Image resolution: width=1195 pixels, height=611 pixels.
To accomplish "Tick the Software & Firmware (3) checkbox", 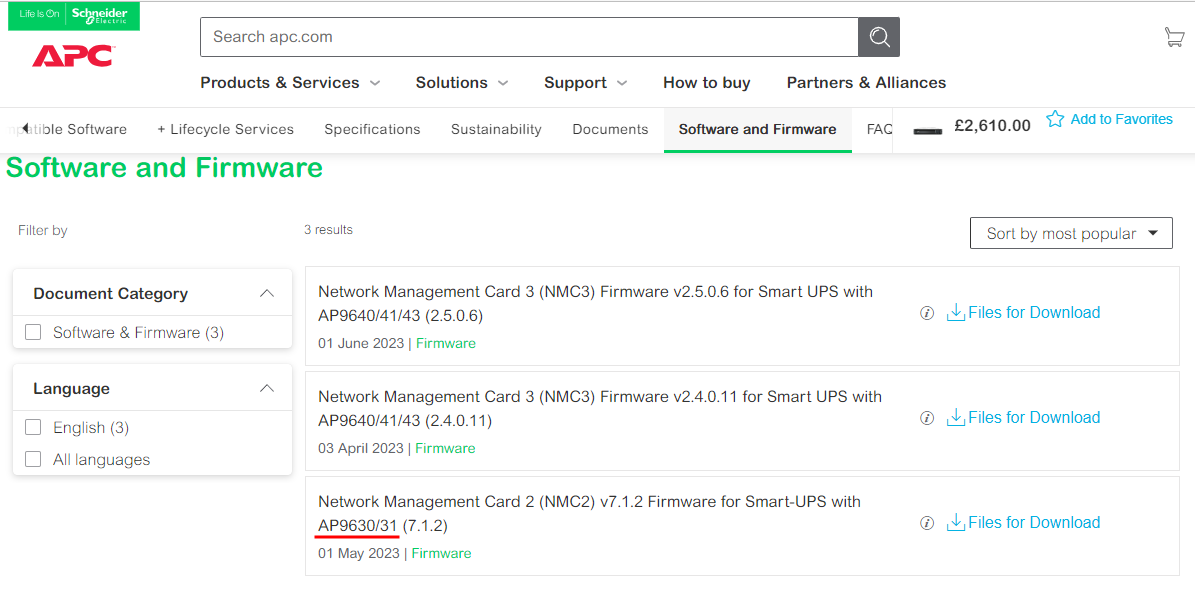I will [x=33, y=333].
